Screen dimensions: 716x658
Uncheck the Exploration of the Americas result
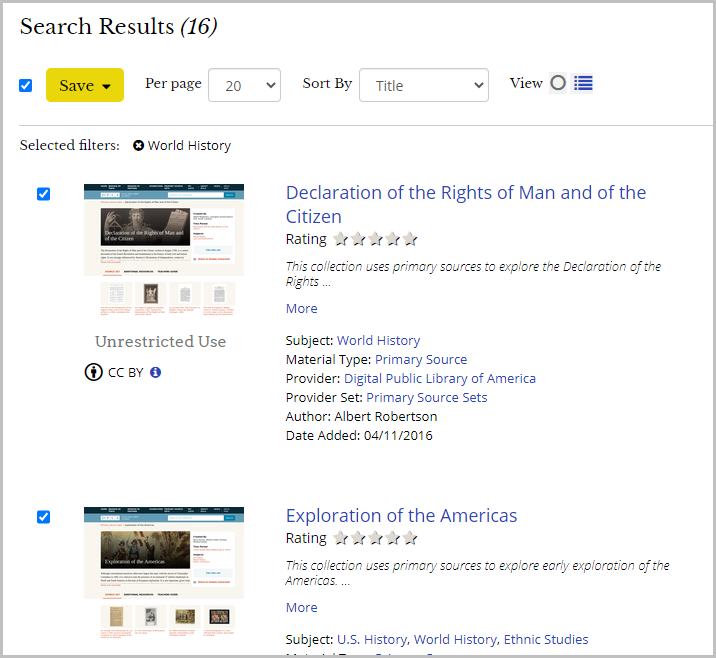[43, 517]
